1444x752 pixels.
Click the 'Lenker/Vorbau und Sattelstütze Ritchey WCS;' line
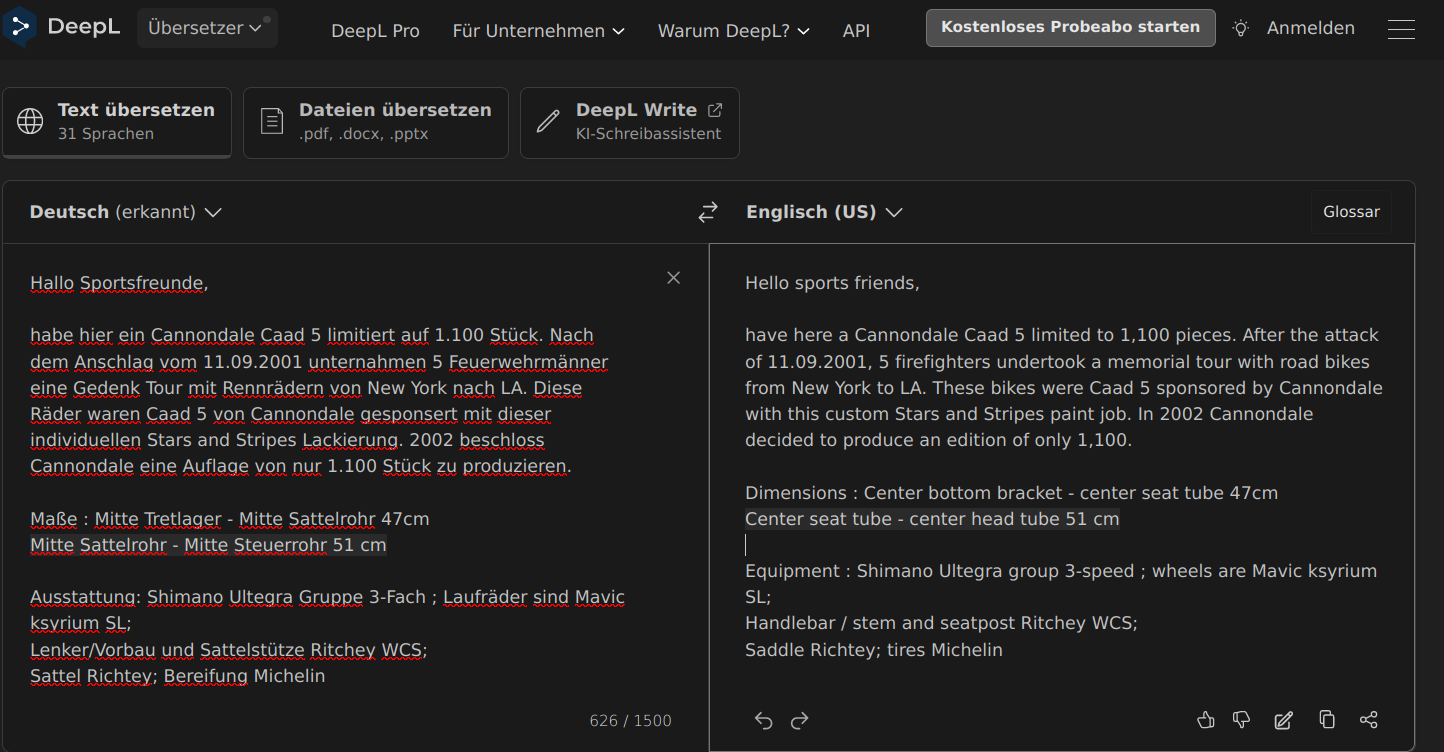[x=229, y=650]
